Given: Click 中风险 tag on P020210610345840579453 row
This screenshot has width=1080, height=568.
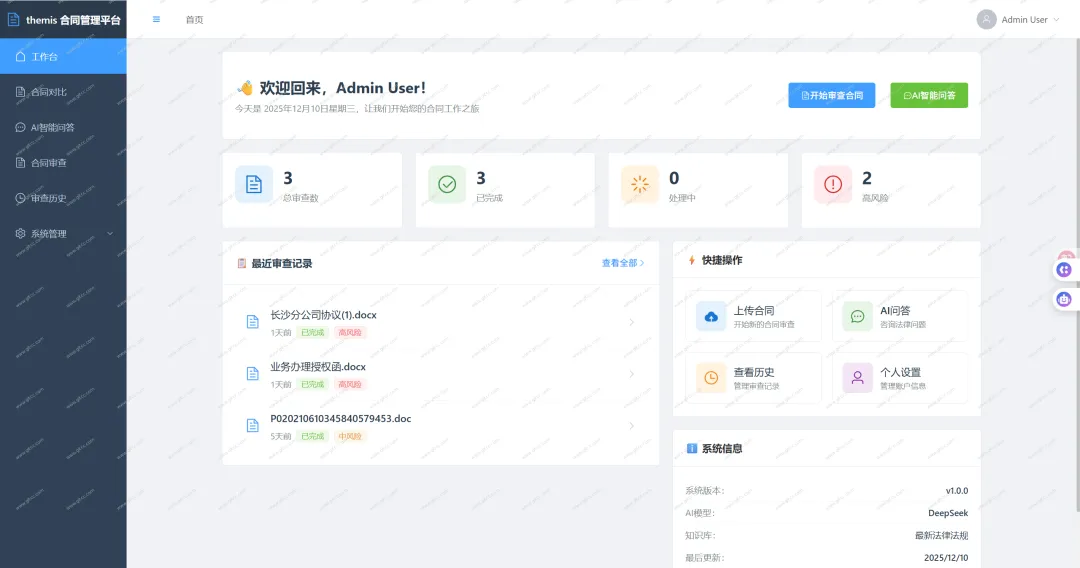Looking at the screenshot, I should [350, 436].
